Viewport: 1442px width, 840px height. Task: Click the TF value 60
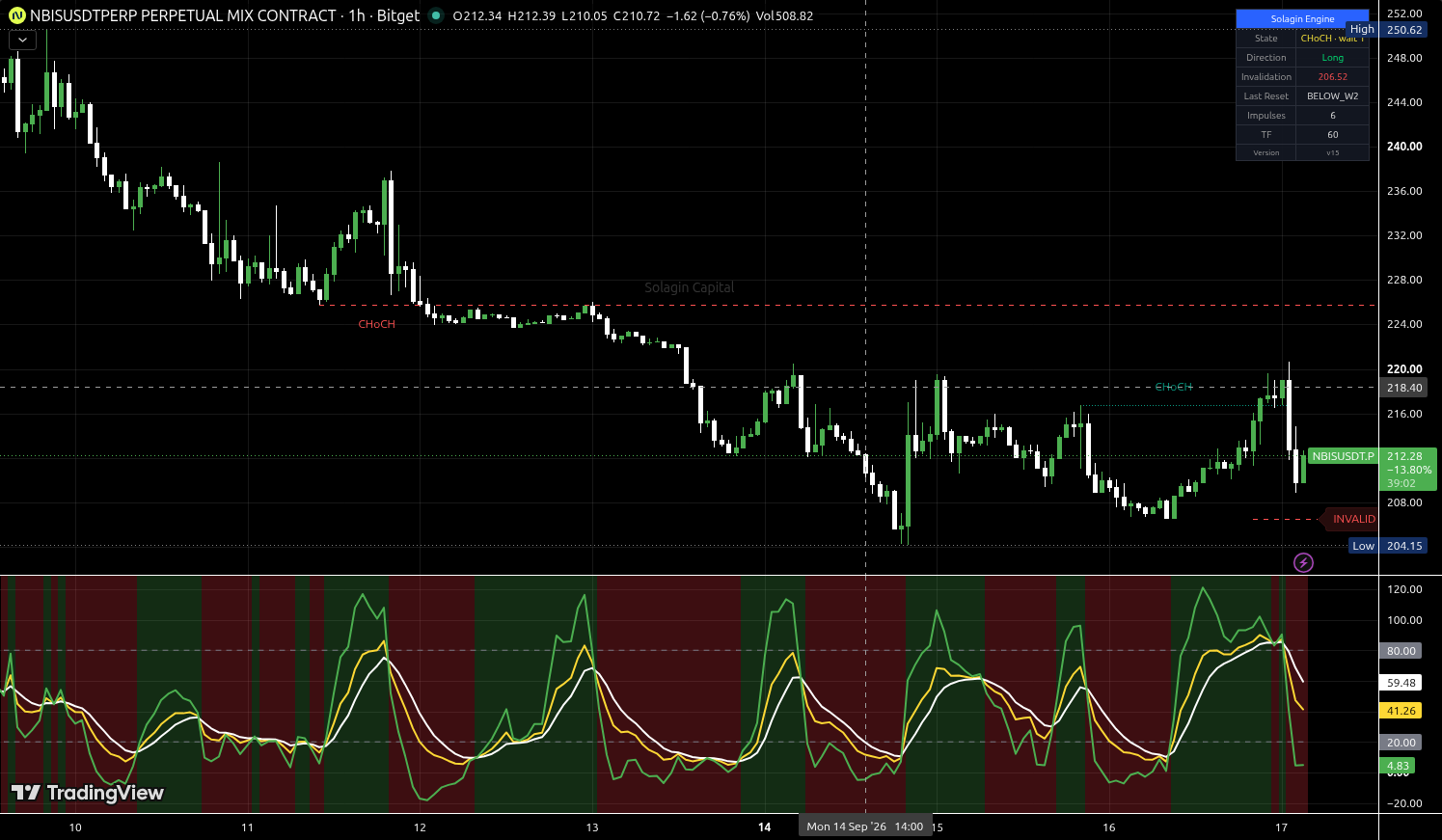1332,135
